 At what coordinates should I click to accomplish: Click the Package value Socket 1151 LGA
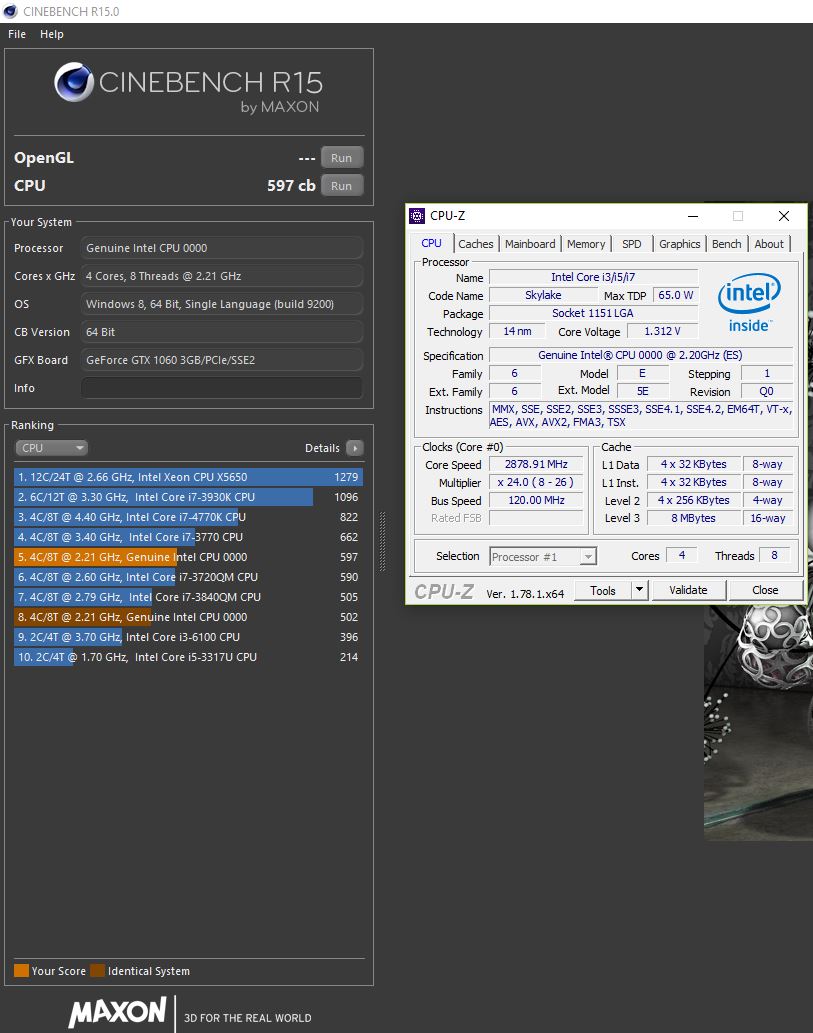(593, 313)
